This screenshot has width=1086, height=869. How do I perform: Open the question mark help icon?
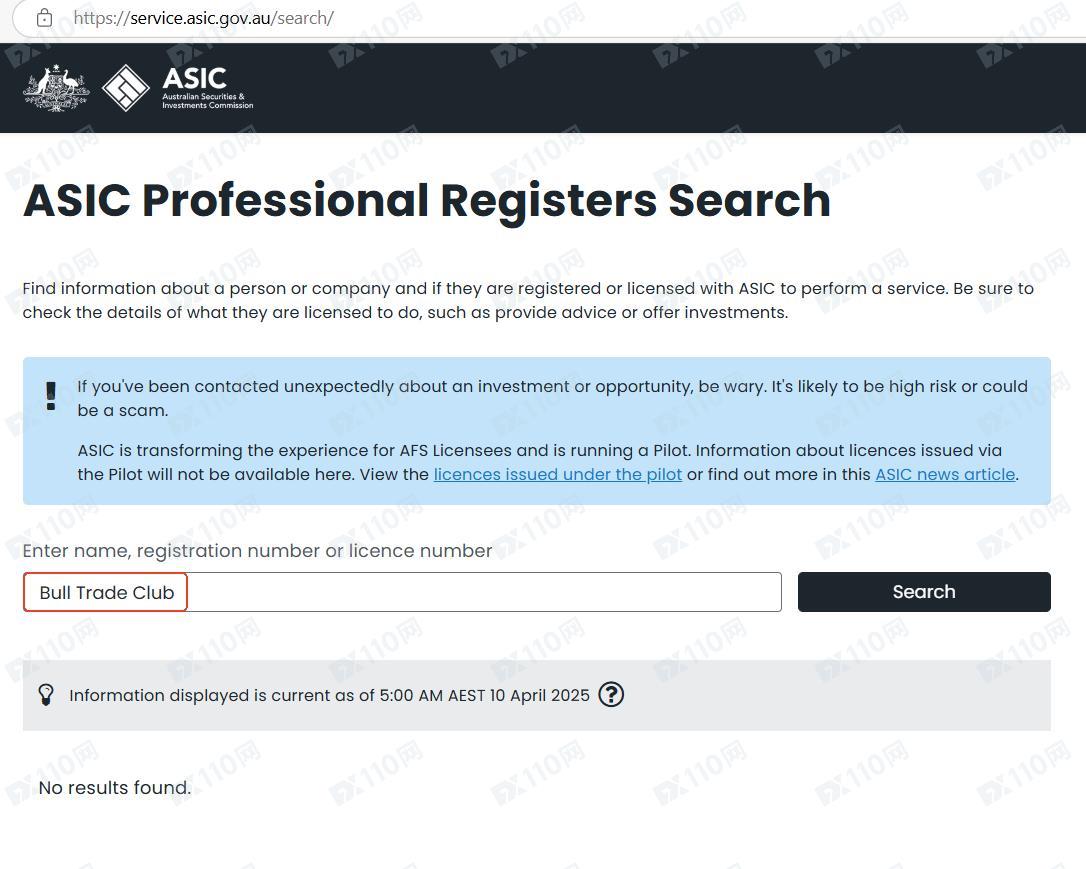pyautogui.click(x=611, y=694)
